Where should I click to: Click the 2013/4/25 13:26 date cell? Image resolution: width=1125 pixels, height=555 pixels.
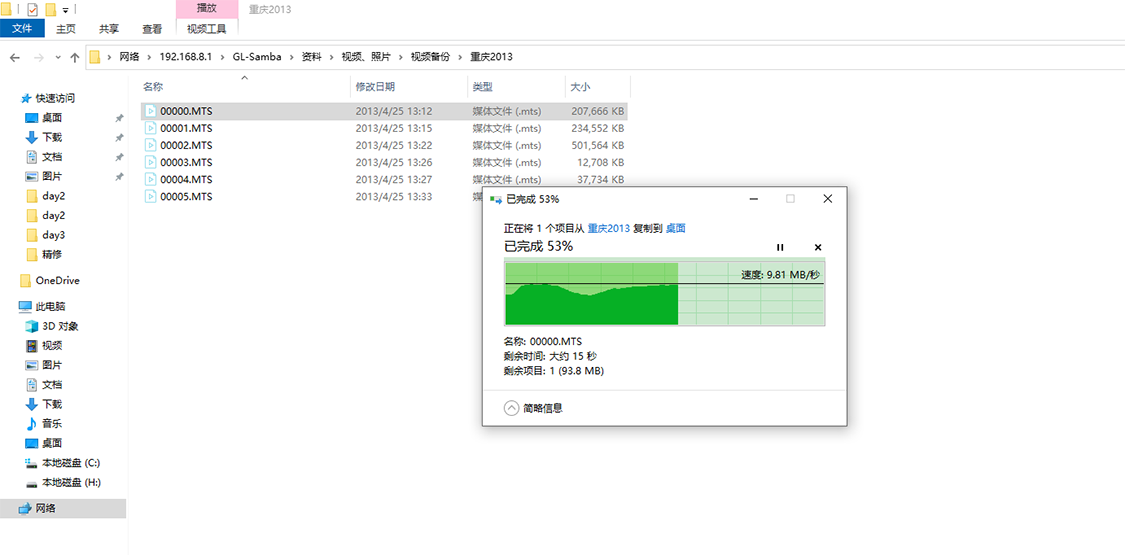[x=394, y=162]
